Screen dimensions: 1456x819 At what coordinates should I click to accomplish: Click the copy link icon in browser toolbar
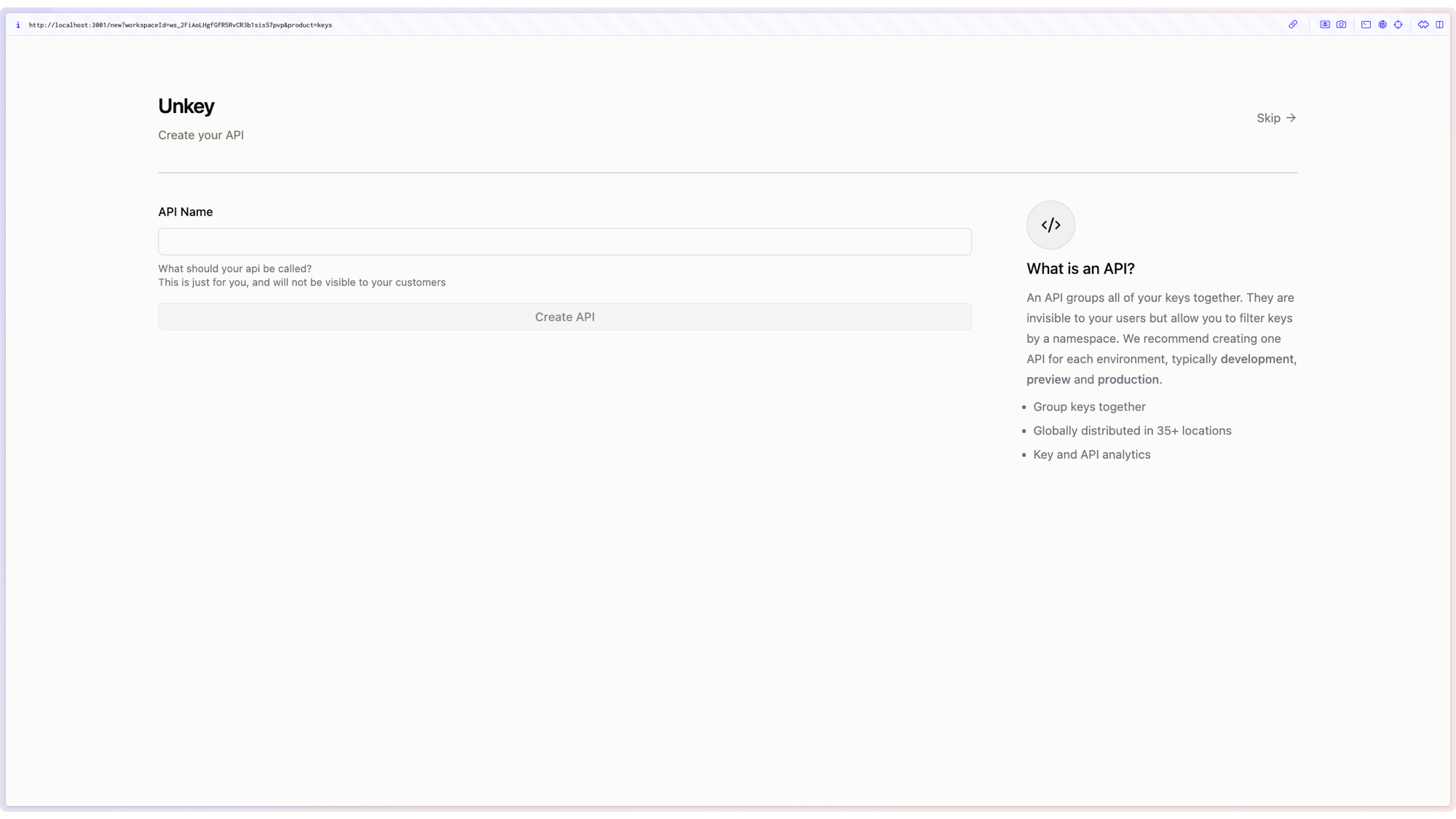1293,25
